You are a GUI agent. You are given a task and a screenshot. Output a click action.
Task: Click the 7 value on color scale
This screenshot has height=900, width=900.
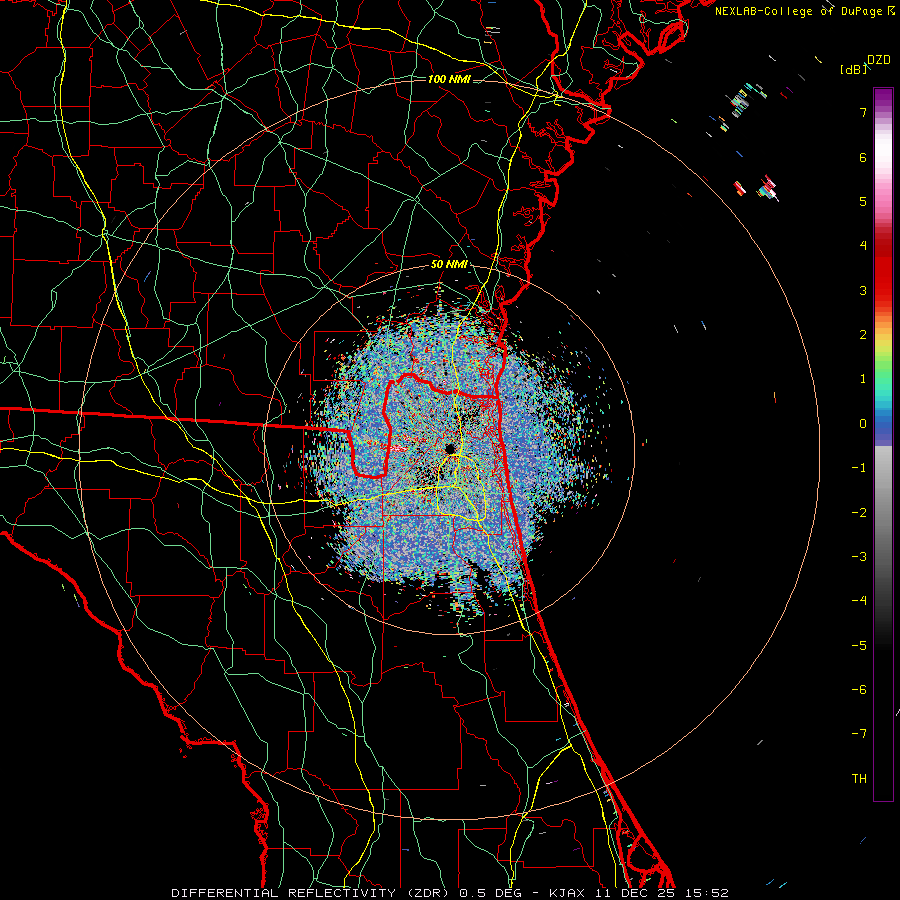pos(863,112)
